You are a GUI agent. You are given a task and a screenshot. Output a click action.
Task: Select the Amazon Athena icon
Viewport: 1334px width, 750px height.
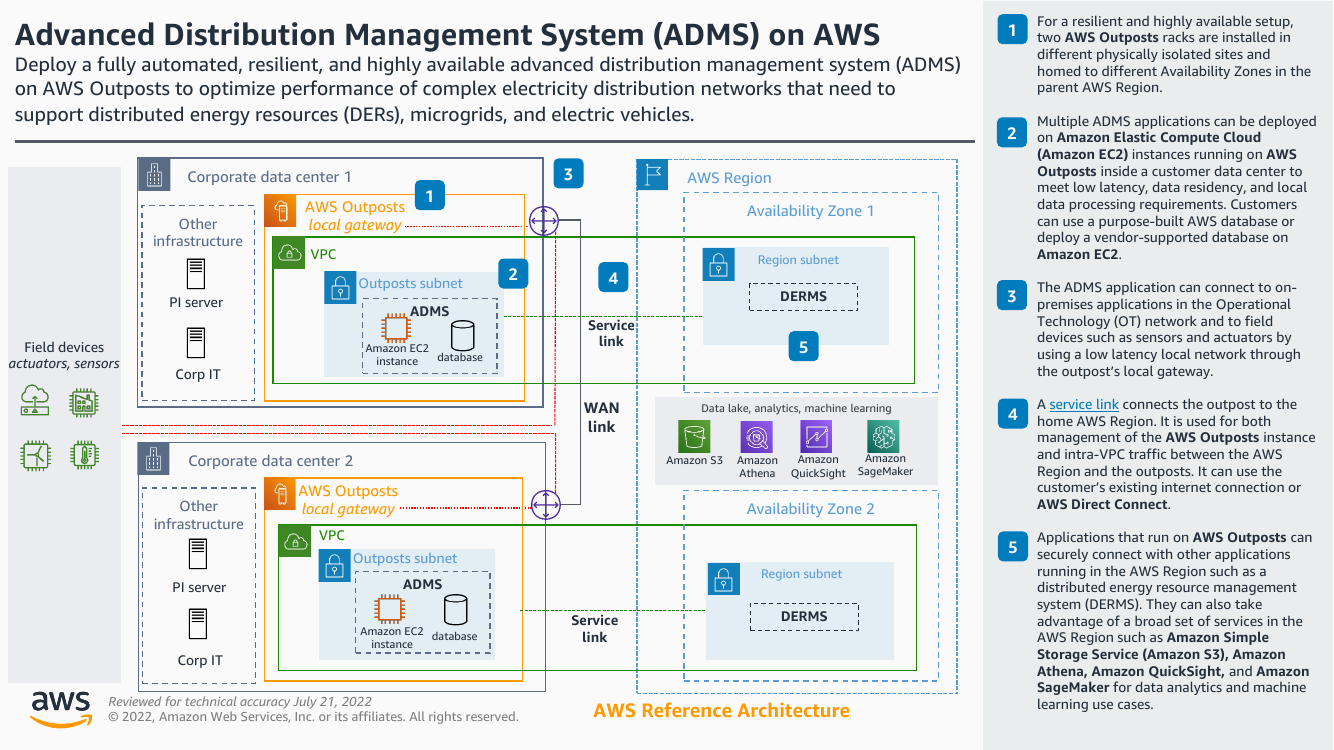point(757,437)
